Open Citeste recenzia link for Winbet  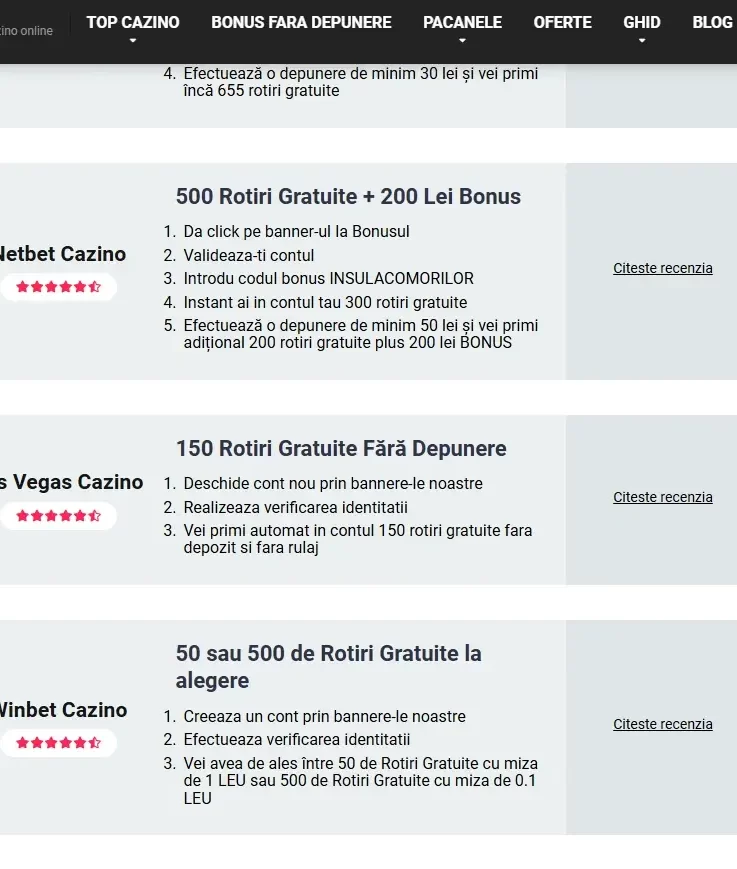coord(663,724)
